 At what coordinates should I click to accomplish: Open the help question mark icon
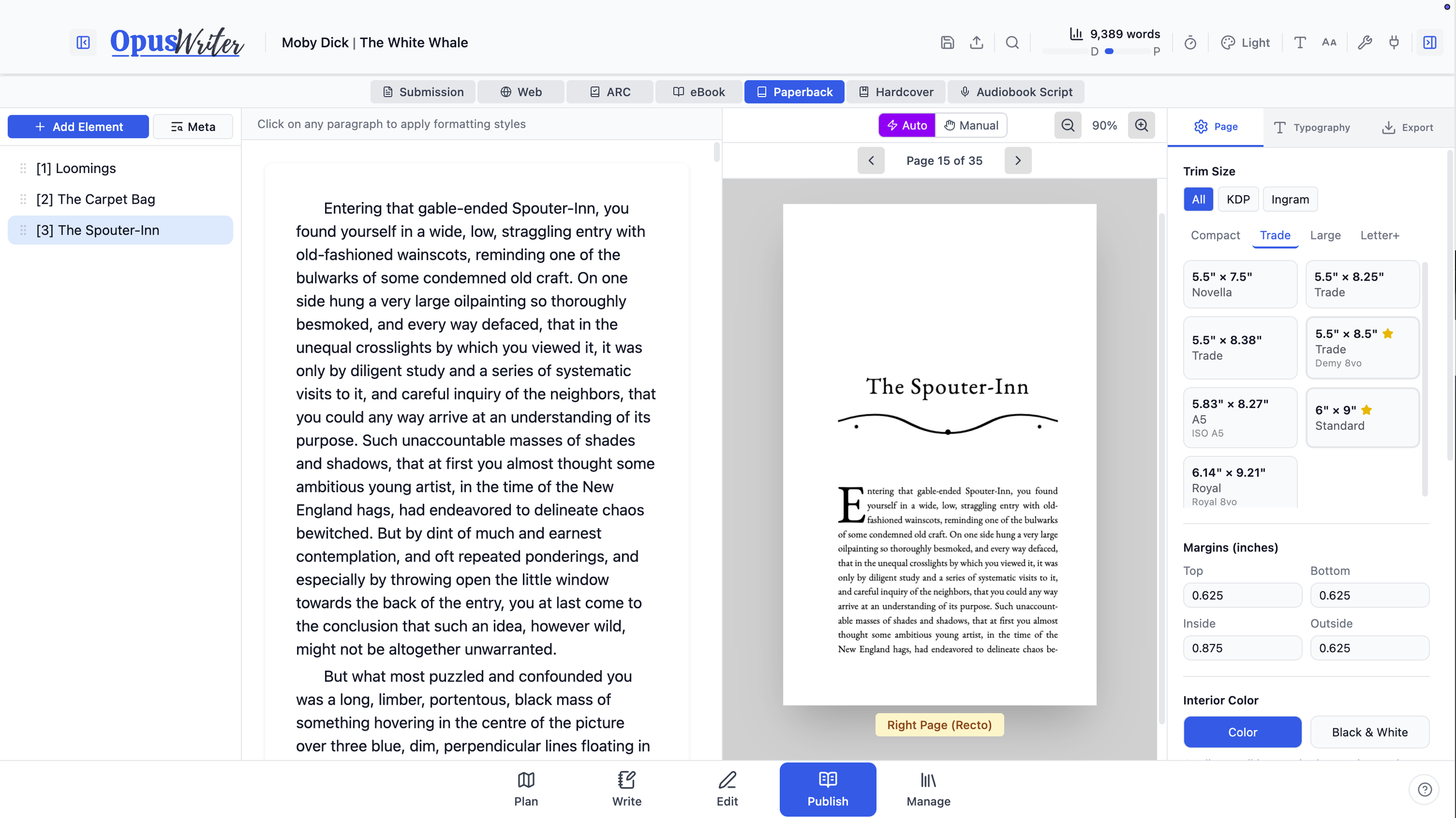click(x=1425, y=789)
